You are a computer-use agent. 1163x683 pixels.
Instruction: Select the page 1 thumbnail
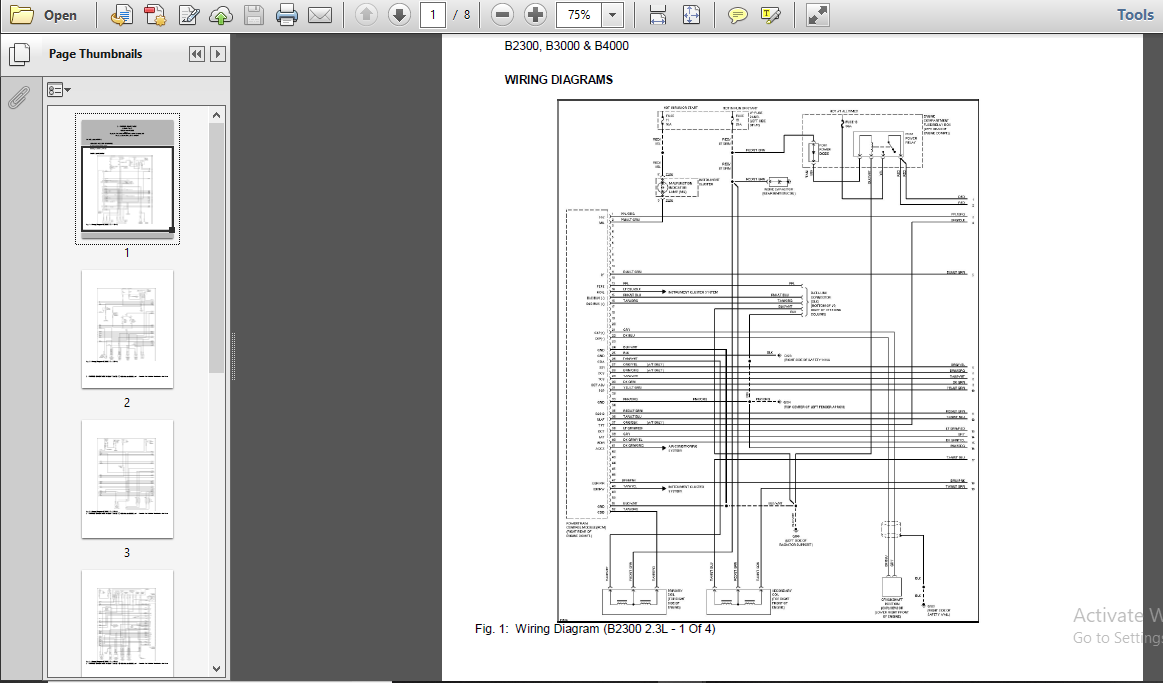coord(128,179)
